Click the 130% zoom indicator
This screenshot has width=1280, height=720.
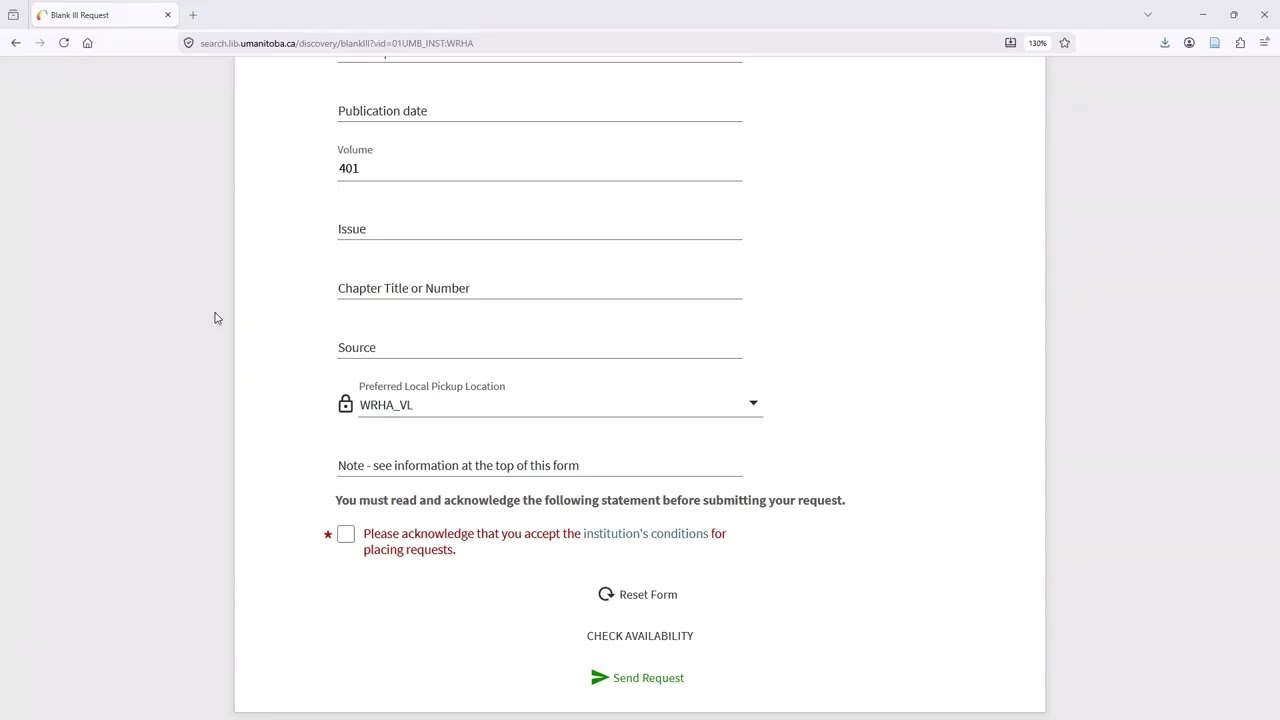point(1038,43)
